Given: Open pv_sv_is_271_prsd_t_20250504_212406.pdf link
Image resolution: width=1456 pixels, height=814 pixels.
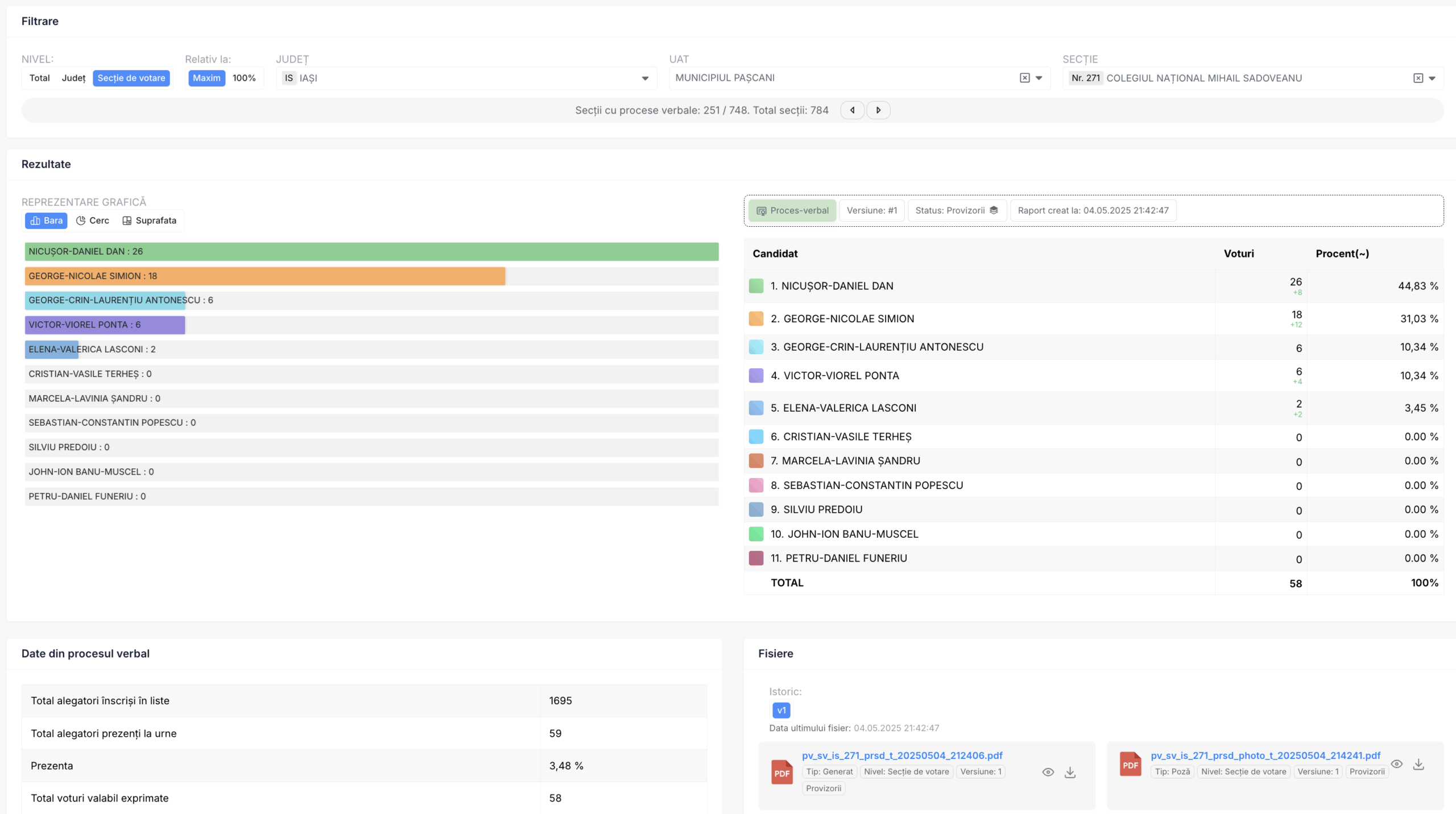Looking at the screenshot, I should [x=902, y=755].
